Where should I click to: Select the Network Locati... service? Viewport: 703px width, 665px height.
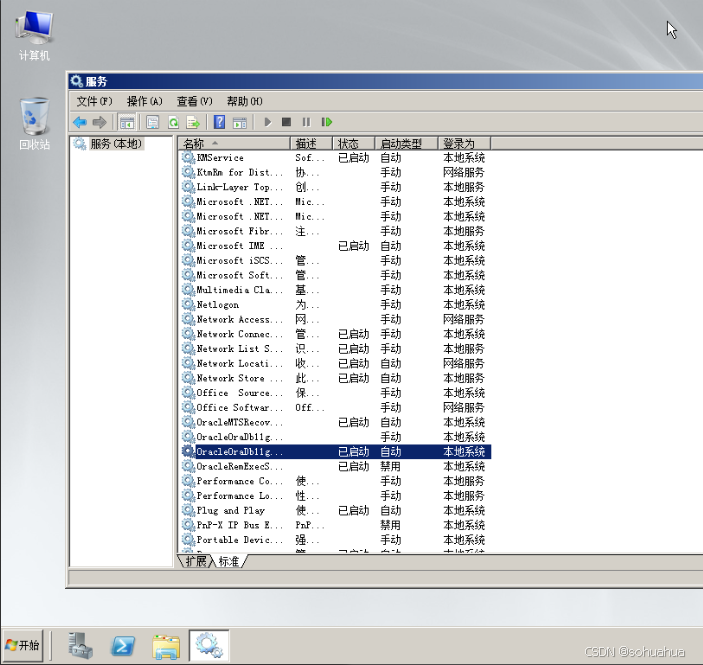point(336,364)
